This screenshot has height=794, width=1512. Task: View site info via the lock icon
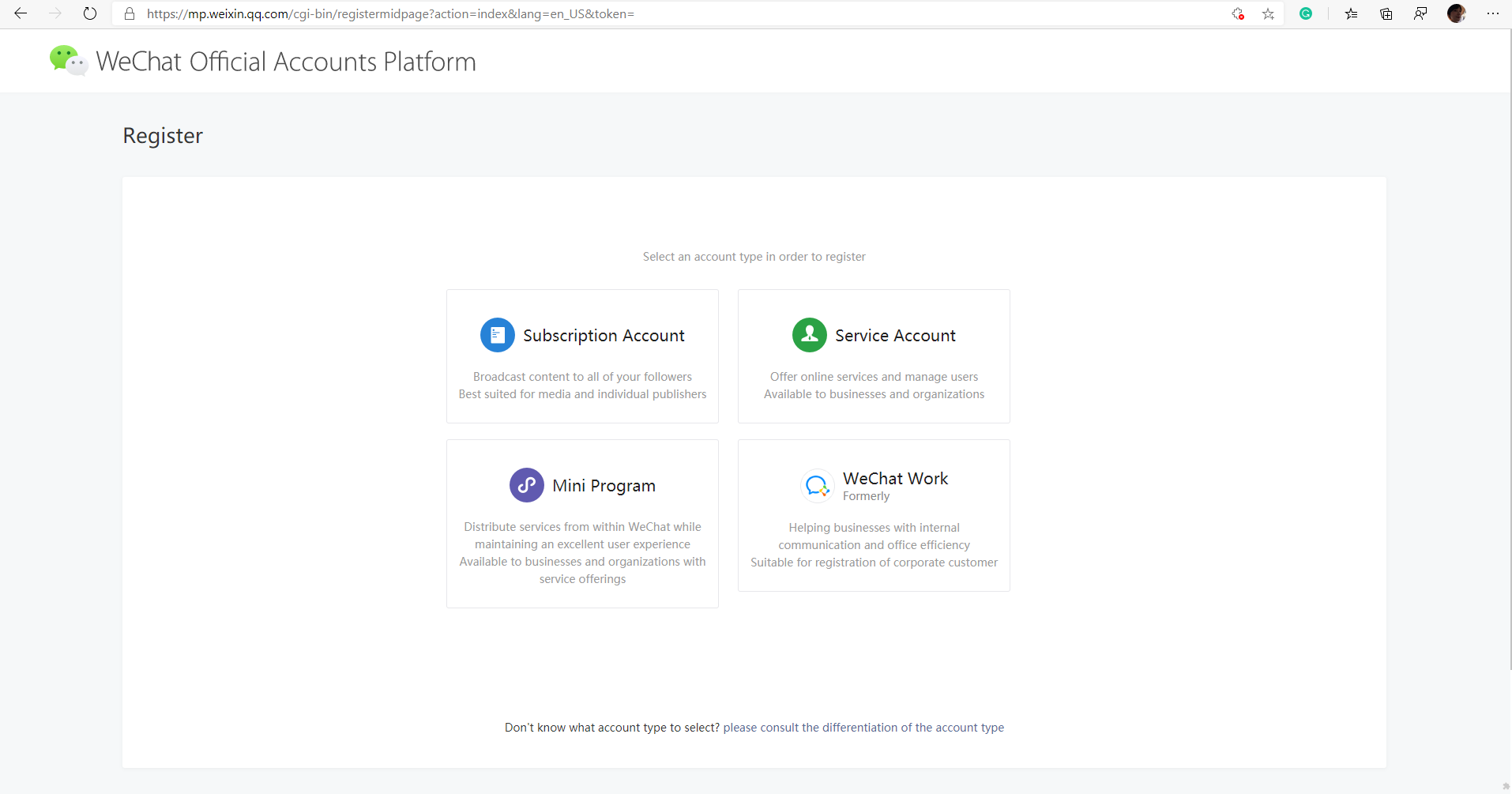coord(130,13)
